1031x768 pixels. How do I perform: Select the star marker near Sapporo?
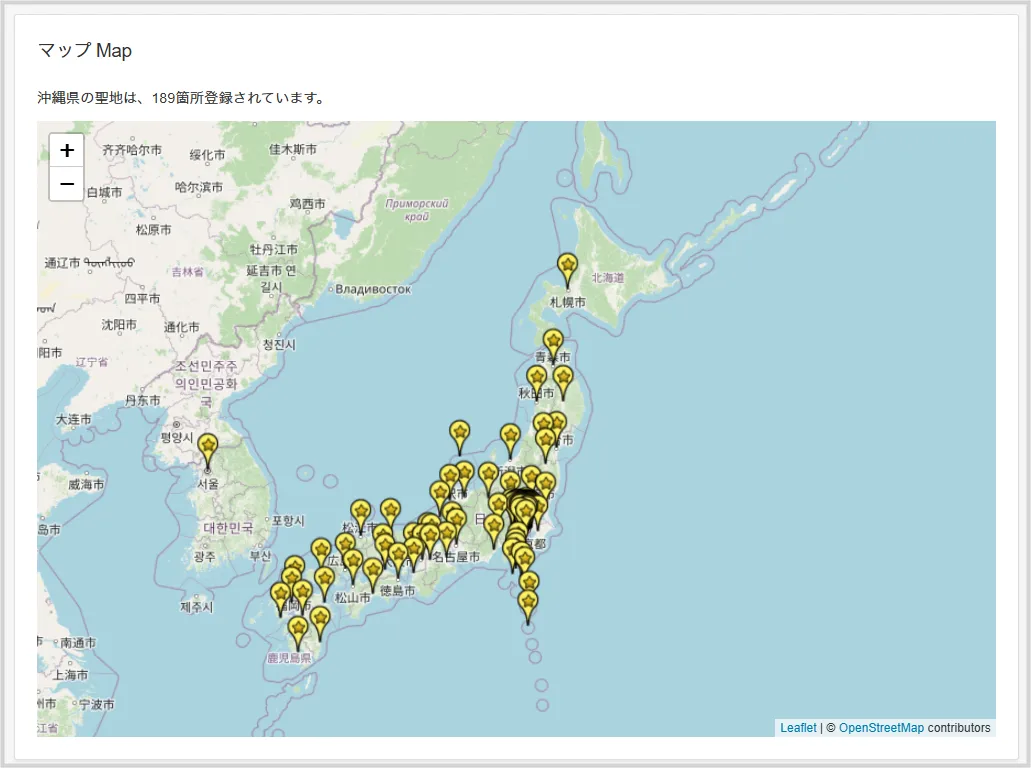pyautogui.click(x=567, y=267)
